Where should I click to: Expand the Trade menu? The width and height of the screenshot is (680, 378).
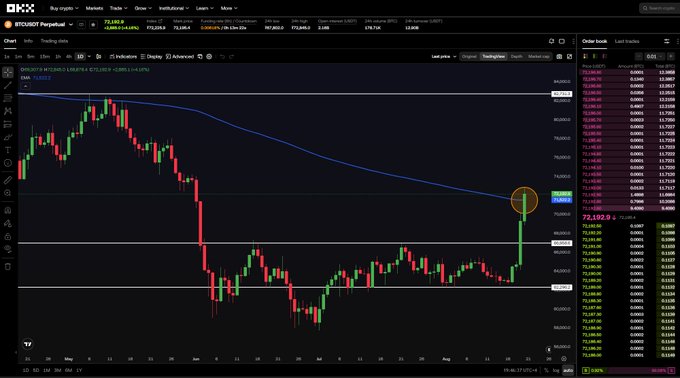click(x=118, y=8)
